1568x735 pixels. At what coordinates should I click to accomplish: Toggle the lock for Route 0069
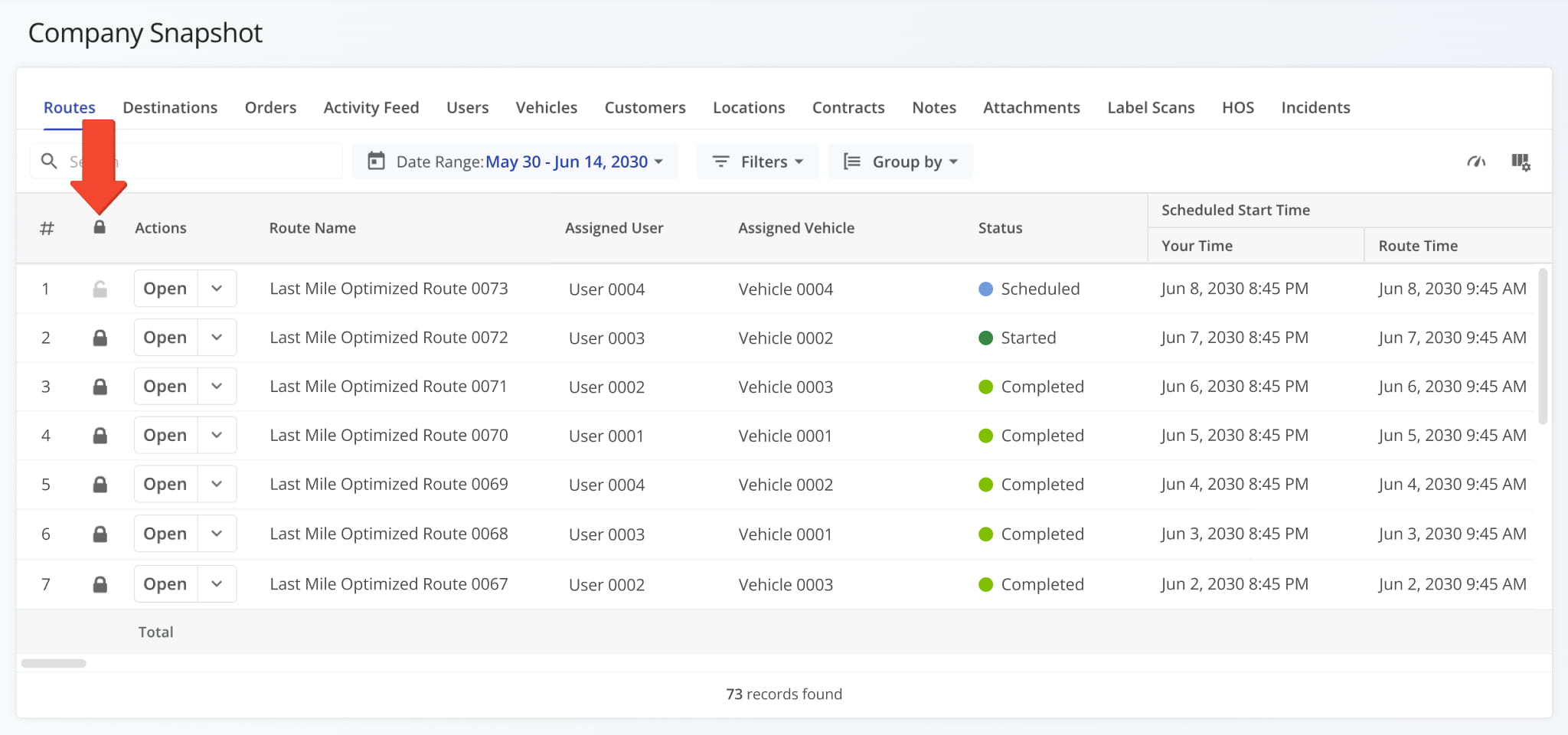100,485
